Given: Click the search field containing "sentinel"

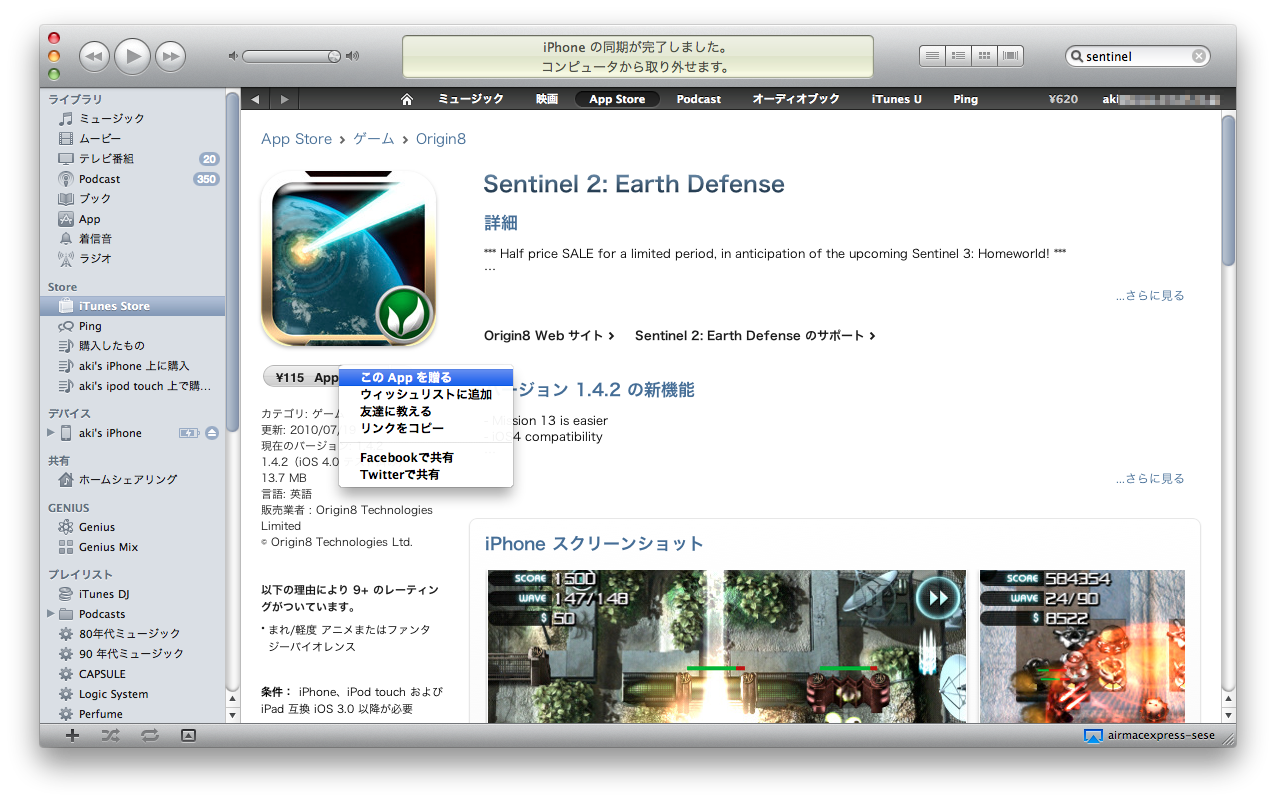Looking at the screenshot, I should coord(1137,57).
